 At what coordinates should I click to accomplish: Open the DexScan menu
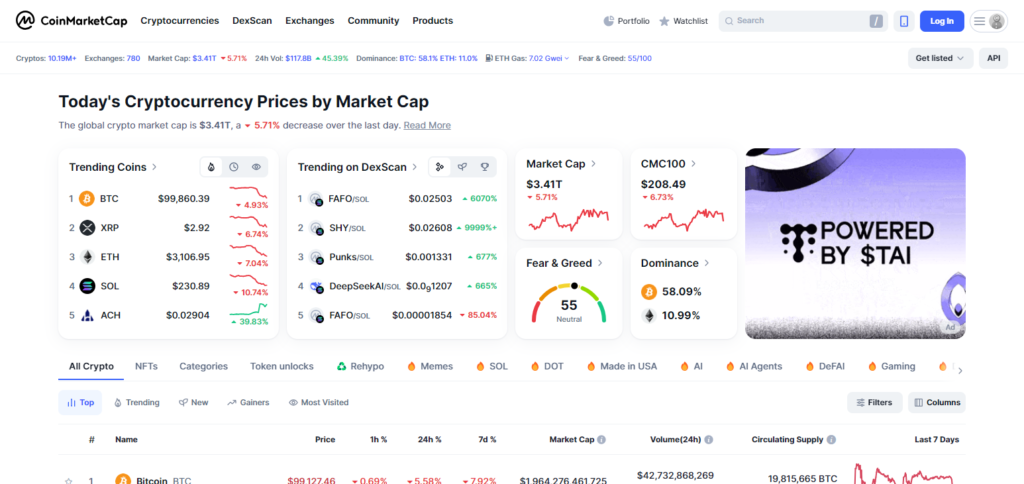(x=252, y=21)
